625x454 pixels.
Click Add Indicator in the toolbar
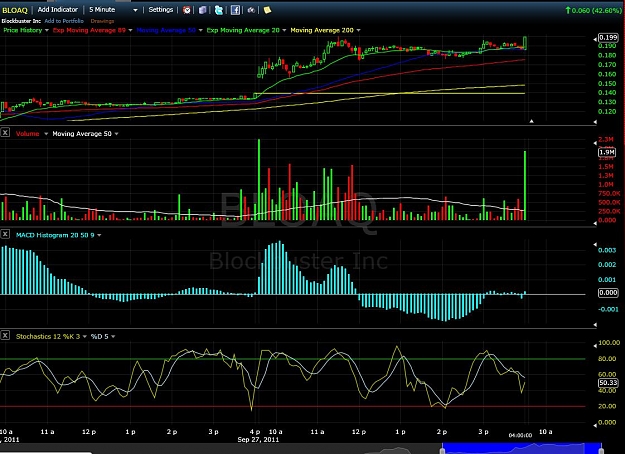58,10
